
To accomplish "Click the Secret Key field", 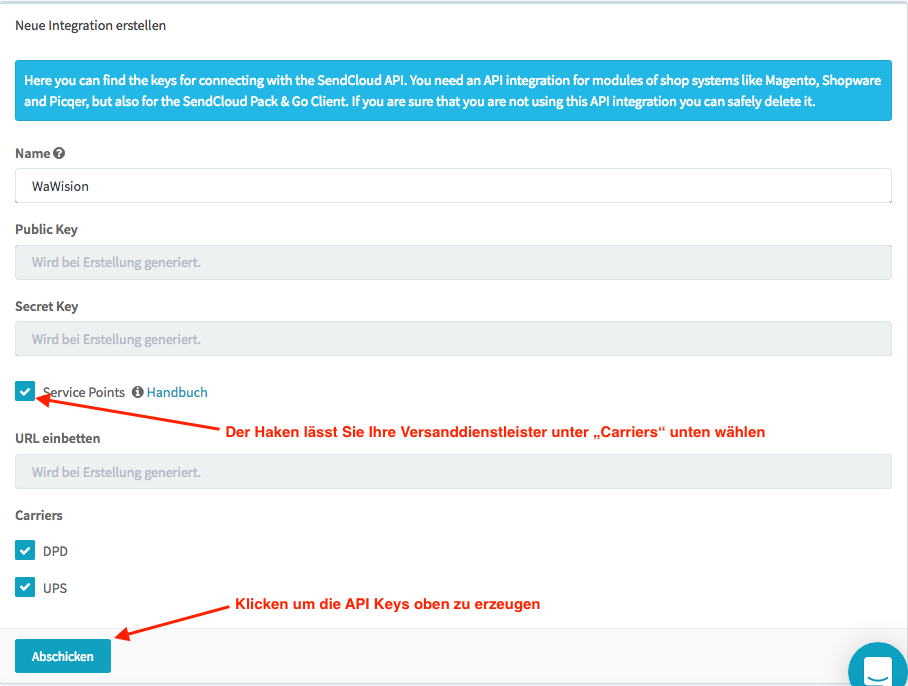I will tap(453, 339).
